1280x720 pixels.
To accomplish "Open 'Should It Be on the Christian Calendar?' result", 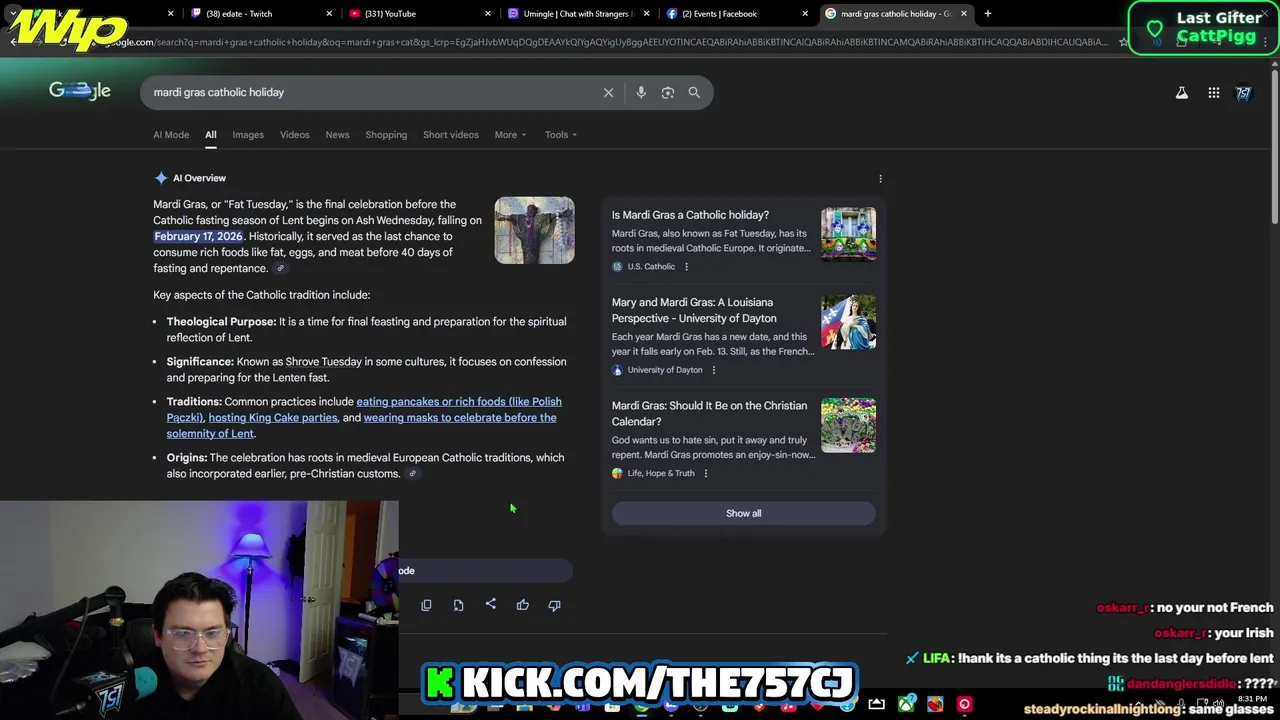I will (709, 413).
